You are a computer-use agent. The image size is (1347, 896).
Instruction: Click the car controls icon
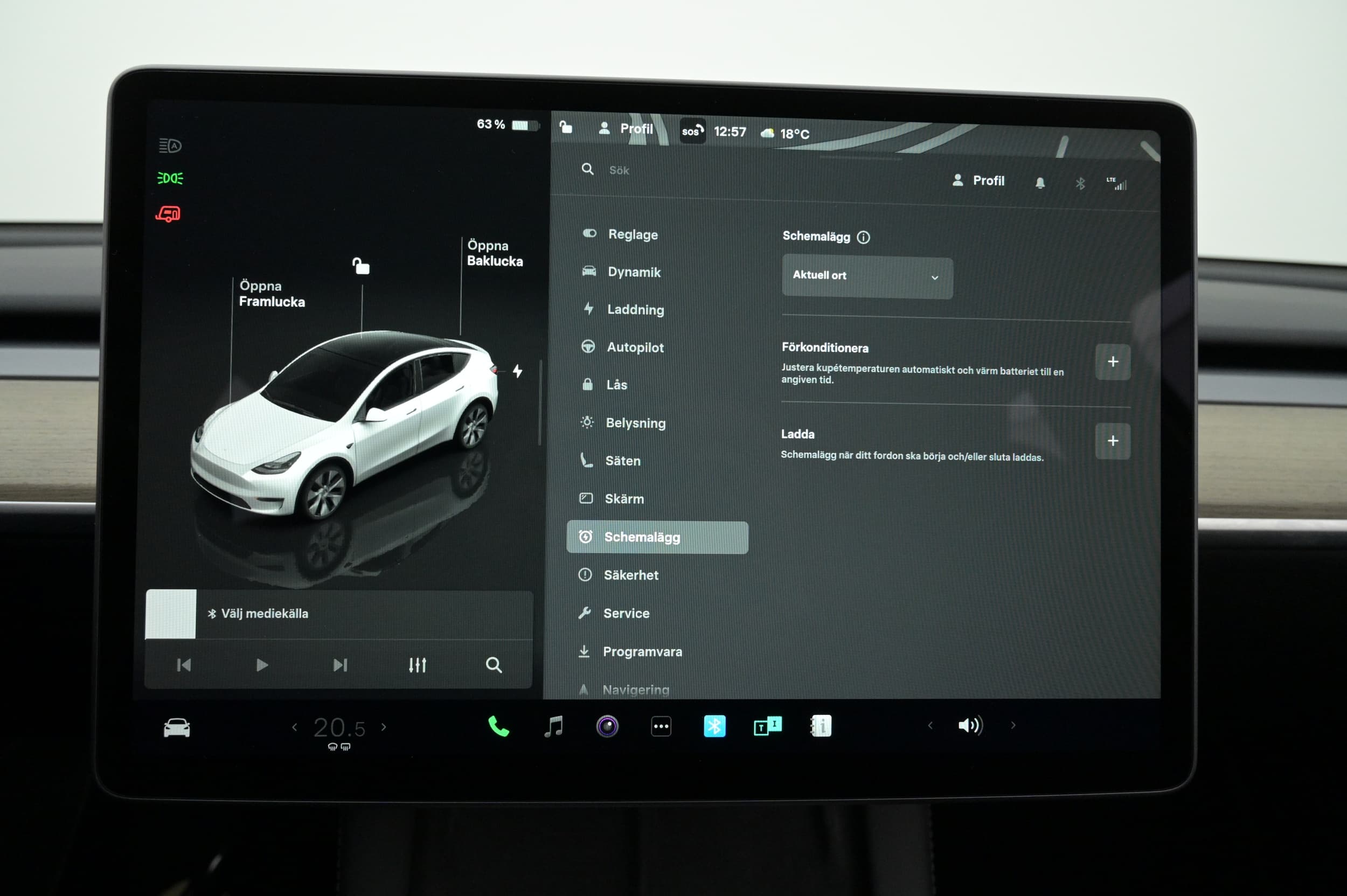pyautogui.click(x=177, y=727)
